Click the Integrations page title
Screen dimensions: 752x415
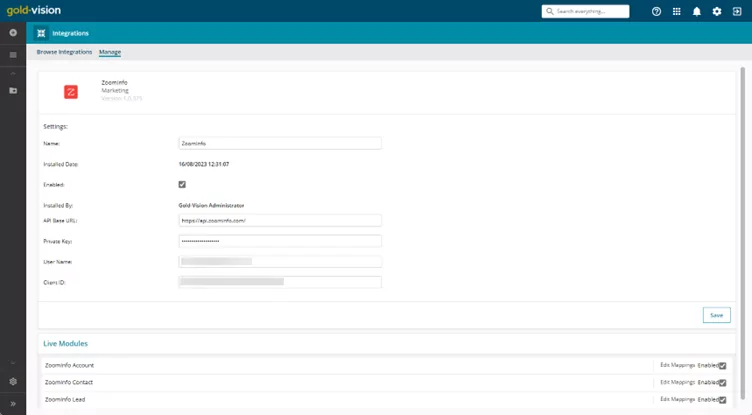coord(70,33)
